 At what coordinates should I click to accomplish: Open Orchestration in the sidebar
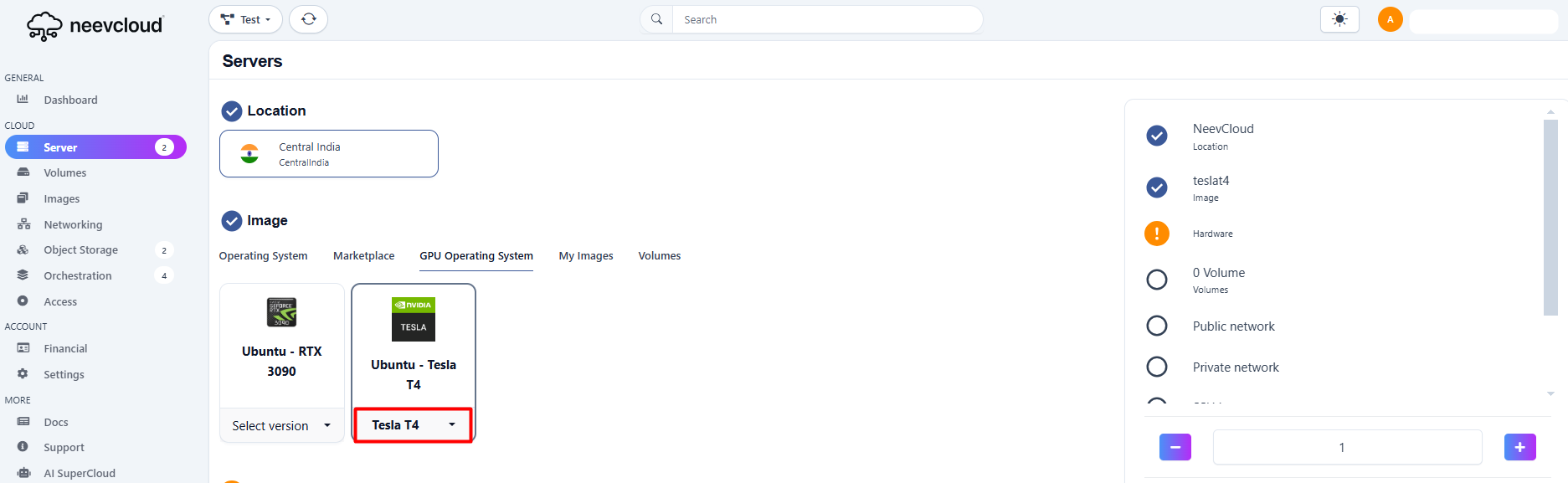77,275
